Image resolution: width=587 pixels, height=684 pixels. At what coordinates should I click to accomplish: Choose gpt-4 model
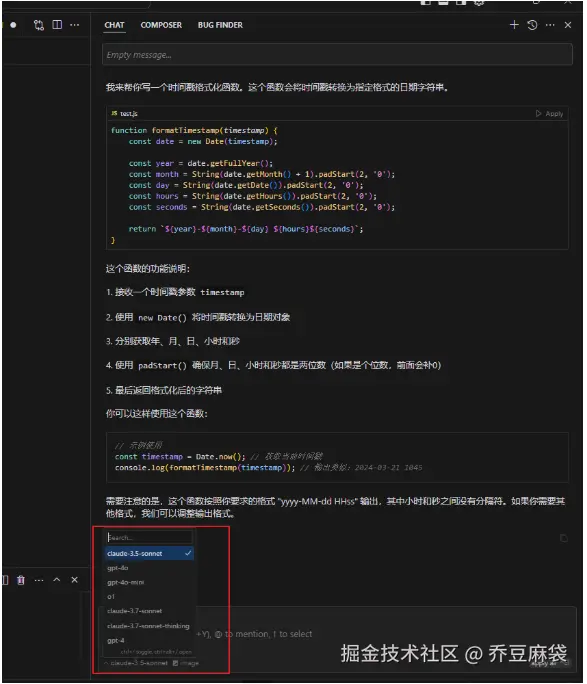point(116,640)
